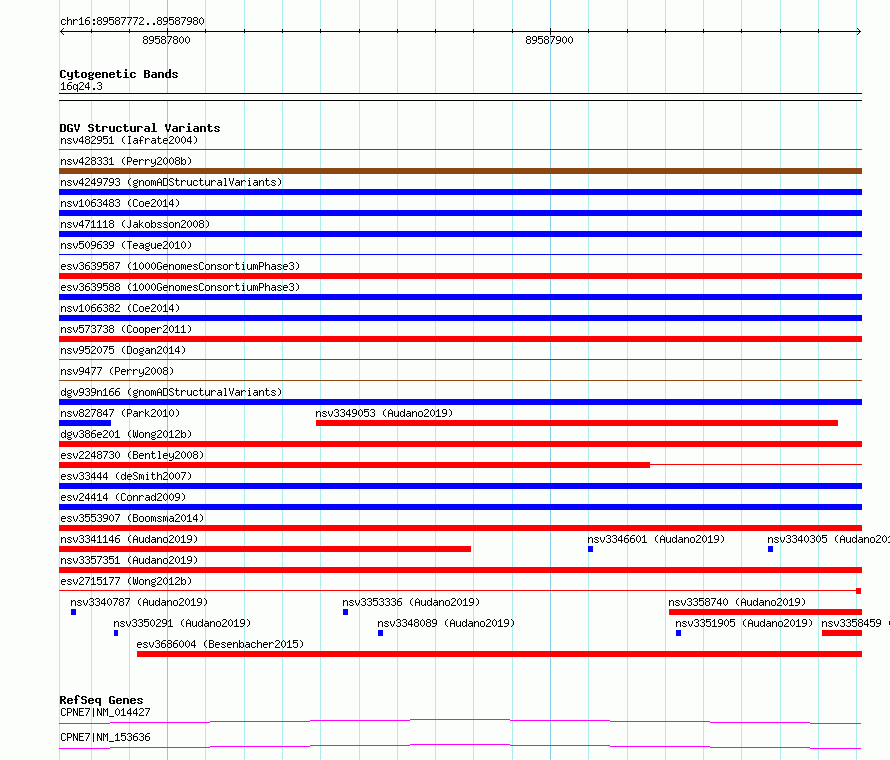Select the nsv3348089 (Audano2019) blue marker
890x760 pixels.
coord(380,633)
